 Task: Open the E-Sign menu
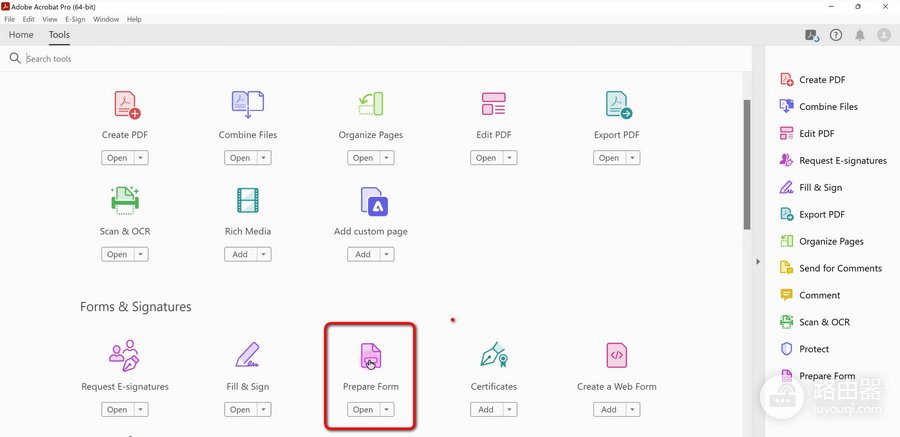[75, 19]
